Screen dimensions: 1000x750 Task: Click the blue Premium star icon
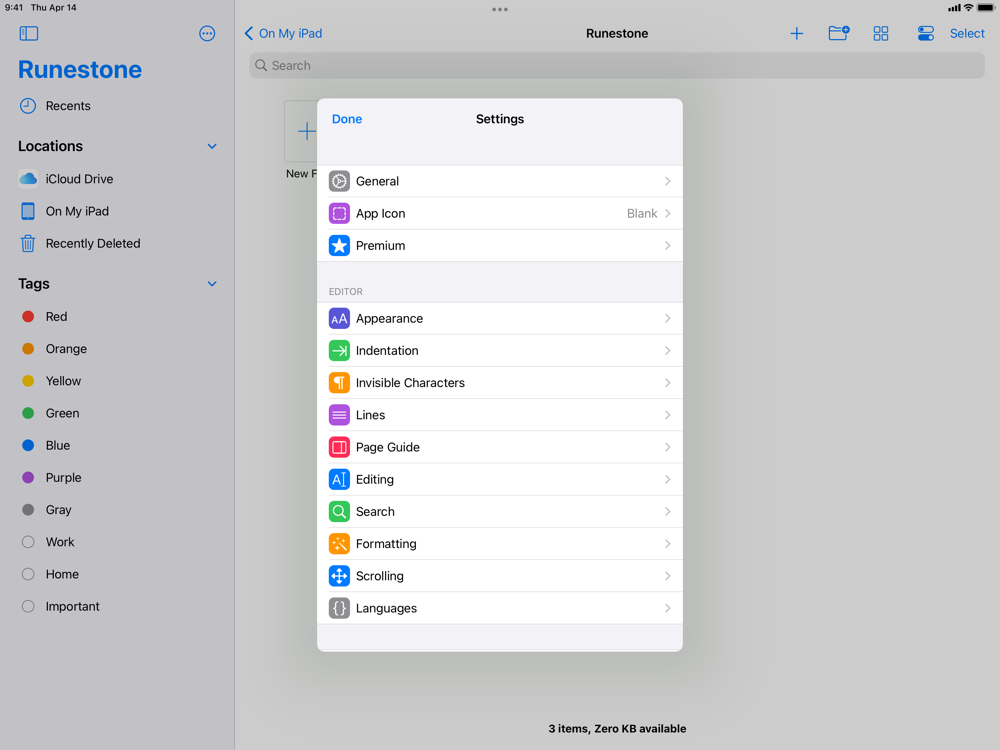click(x=339, y=246)
